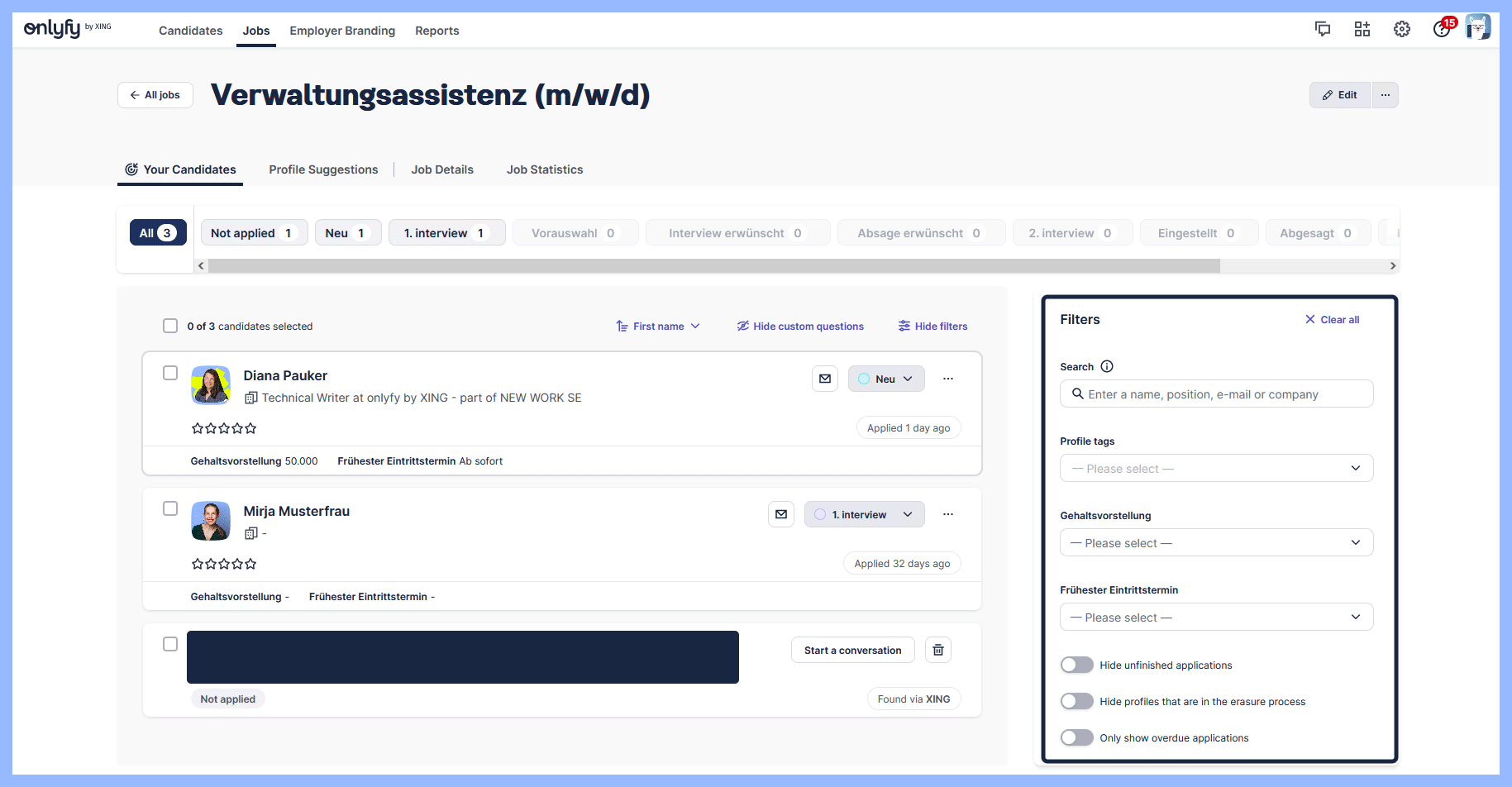1512x787 pixels.
Task: Open the chat icon in the header
Action: 1323,28
